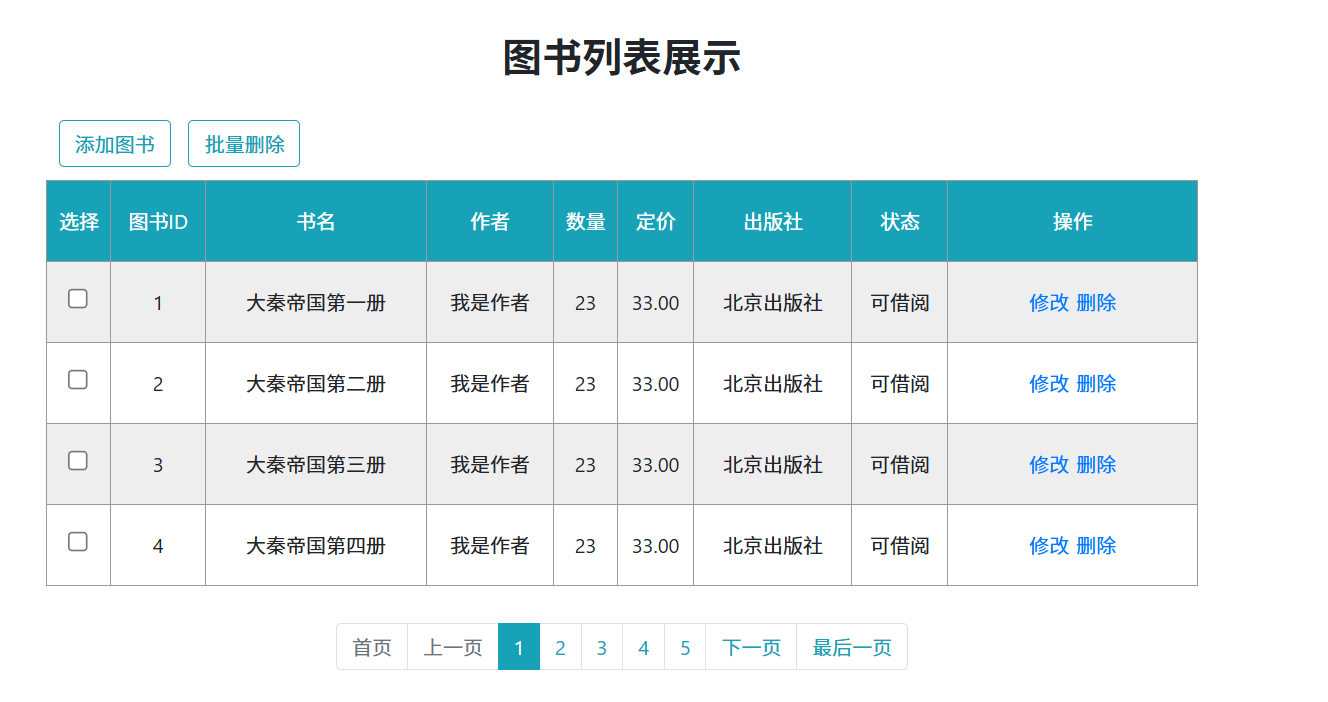The width and height of the screenshot is (1328, 702).
Task: Click the 书名 column header
Action: point(316,222)
